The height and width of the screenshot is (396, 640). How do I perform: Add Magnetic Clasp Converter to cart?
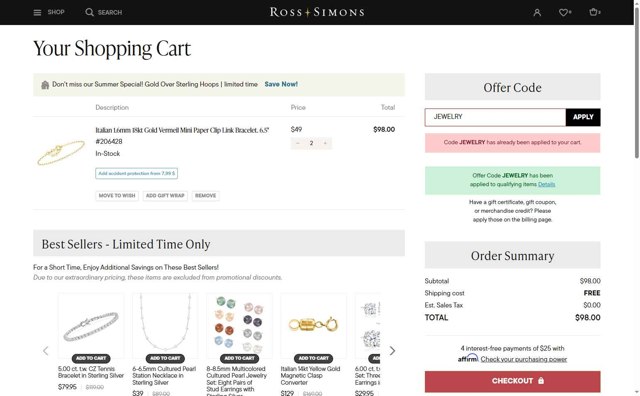click(x=313, y=358)
